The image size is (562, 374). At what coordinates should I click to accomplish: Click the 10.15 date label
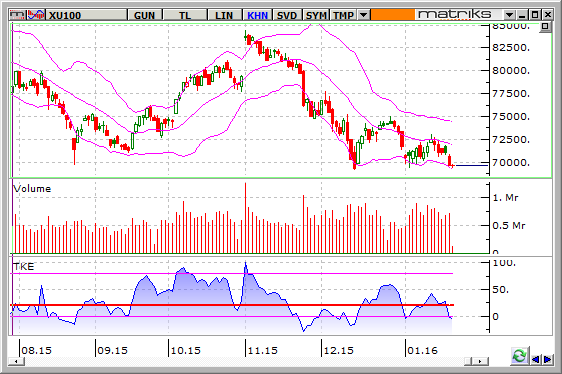tap(185, 350)
